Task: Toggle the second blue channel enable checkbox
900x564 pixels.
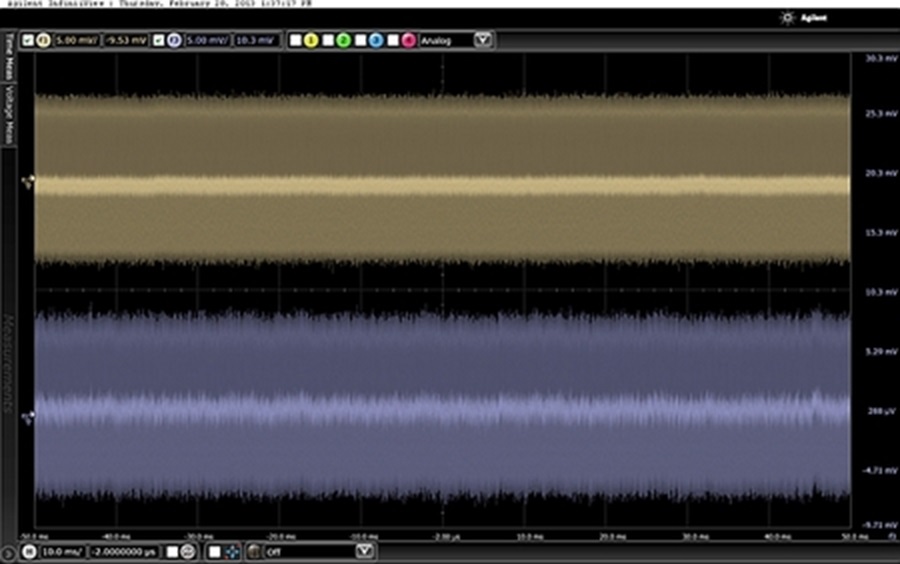Action: click(158, 40)
